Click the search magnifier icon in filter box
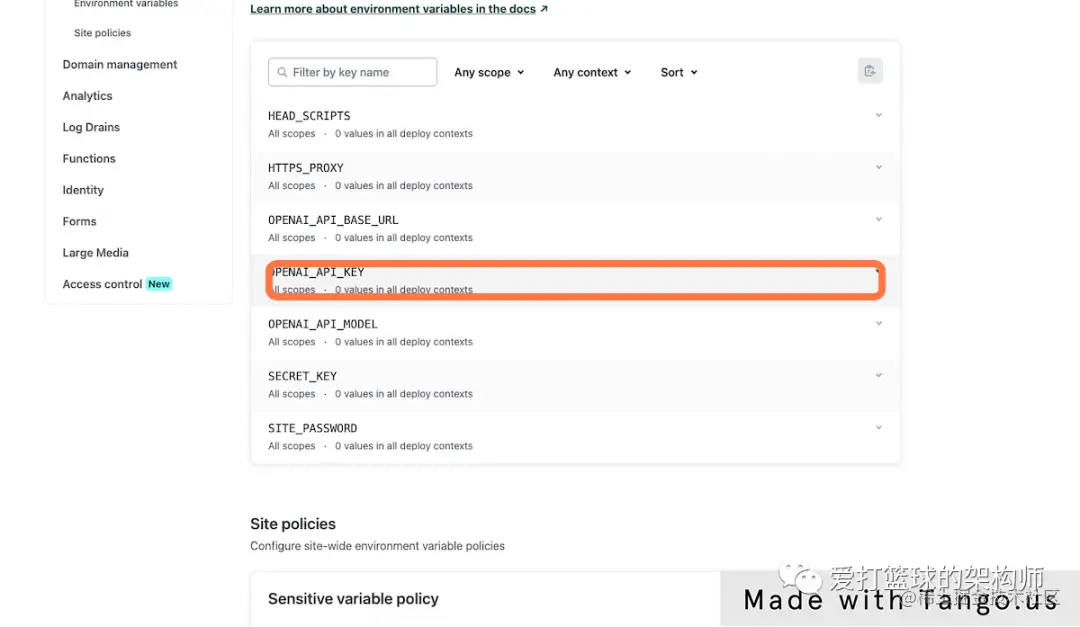This screenshot has height=627, width=1080. [x=282, y=72]
